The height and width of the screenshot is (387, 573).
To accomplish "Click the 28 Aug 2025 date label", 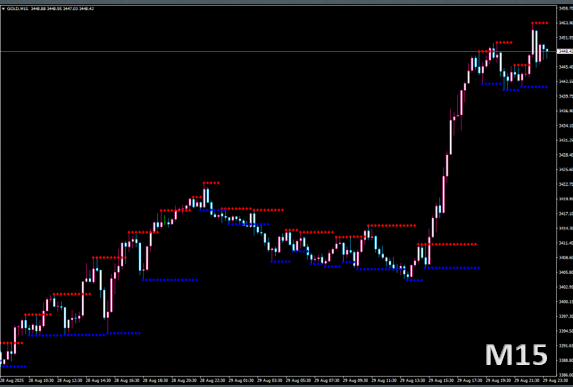I will coord(14,381).
